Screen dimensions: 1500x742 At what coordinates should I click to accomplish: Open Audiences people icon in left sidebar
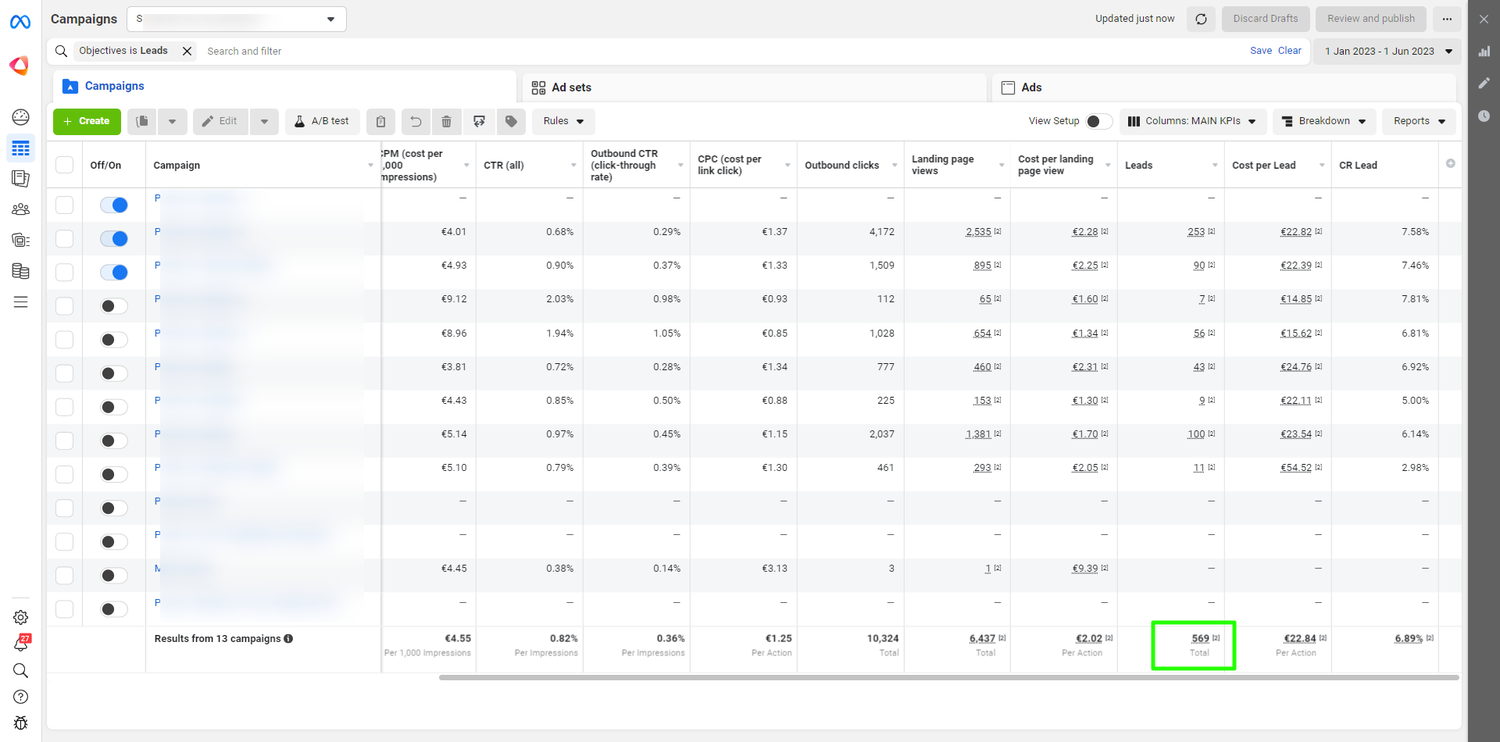20,209
